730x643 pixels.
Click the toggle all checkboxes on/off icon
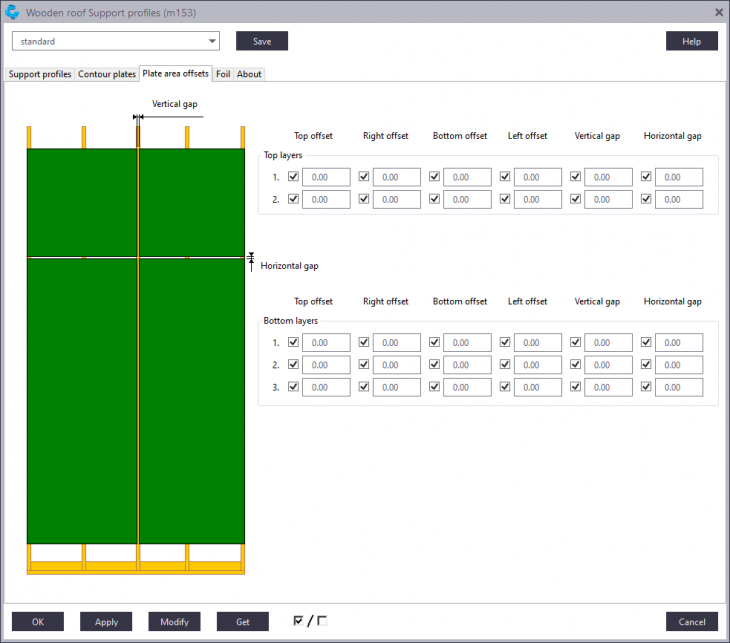309,621
